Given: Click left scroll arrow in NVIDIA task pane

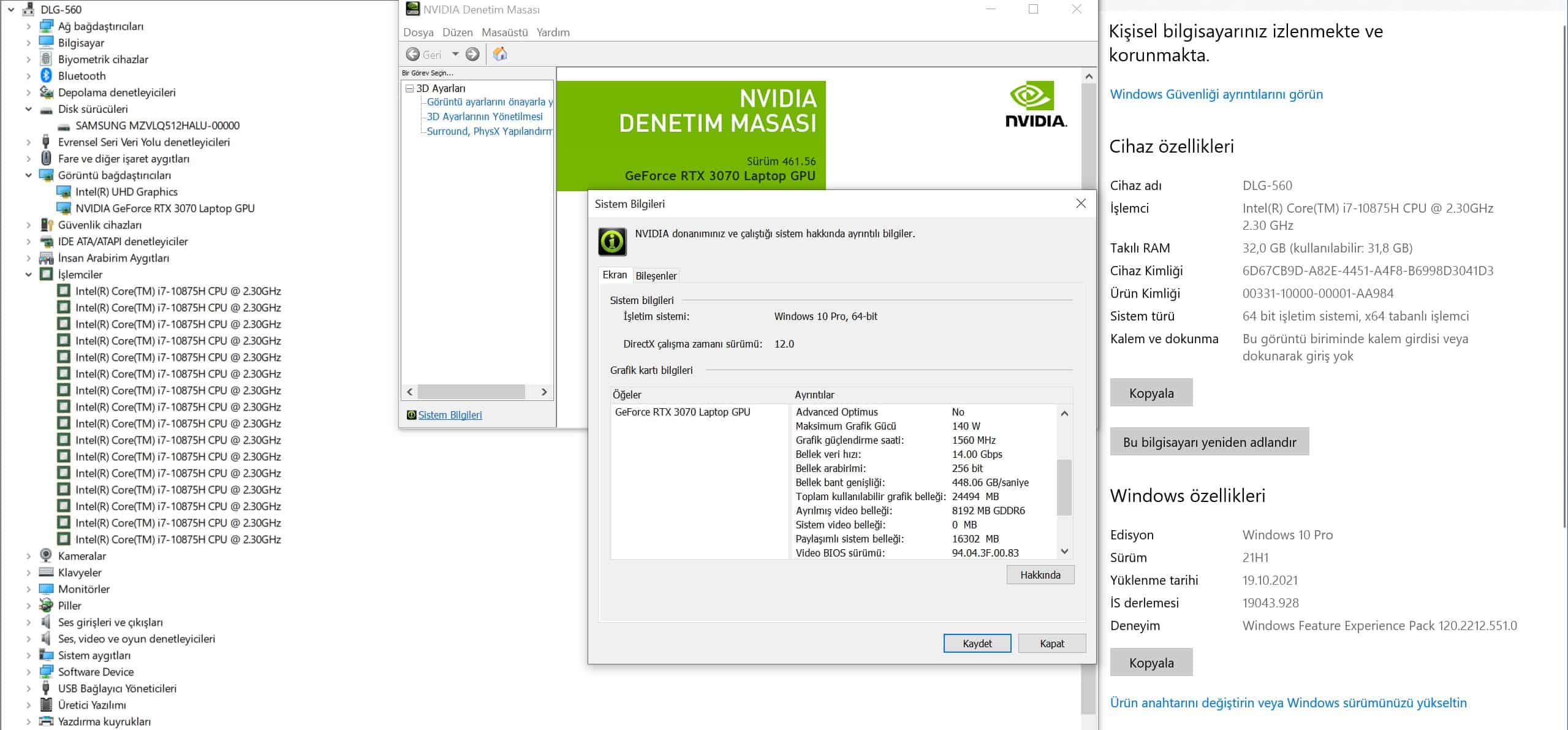Looking at the screenshot, I should tap(410, 392).
